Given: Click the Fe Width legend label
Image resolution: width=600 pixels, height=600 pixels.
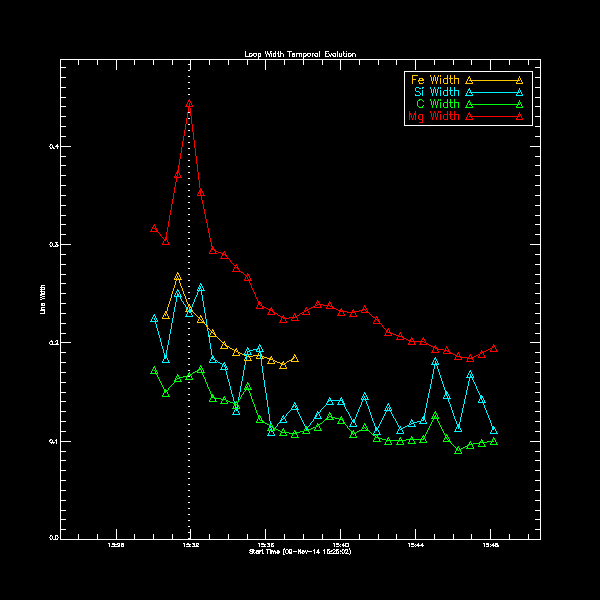Looking at the screenshot, I should (x=435, y=79).
